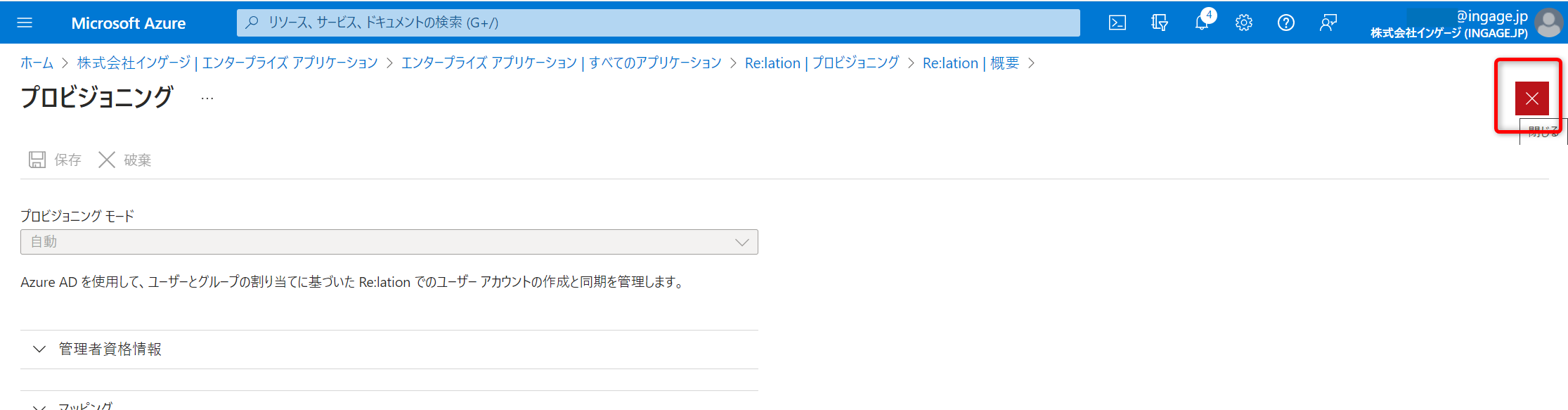
Task: Launch Cloud Shell from the top bar
Action: (x=1117, y=23)
